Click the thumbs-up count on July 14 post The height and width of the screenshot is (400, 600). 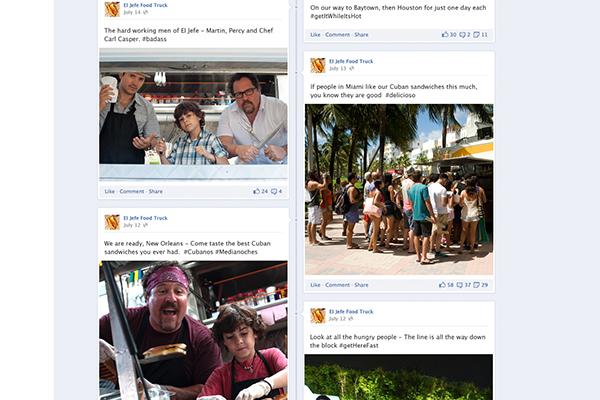coord(260,191)
